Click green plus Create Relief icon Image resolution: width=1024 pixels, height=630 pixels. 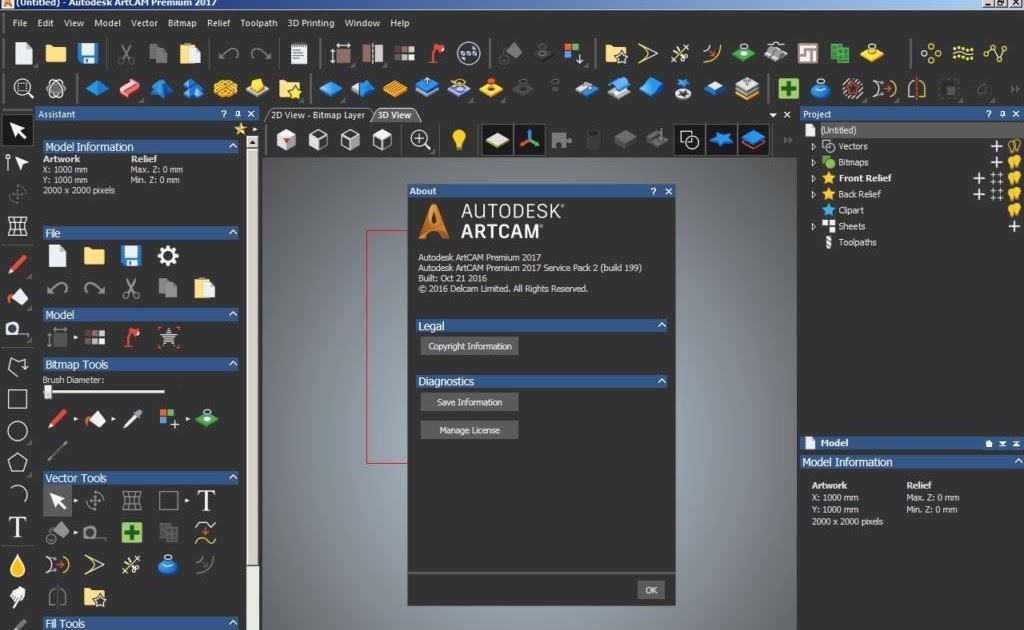click(788, 87)
